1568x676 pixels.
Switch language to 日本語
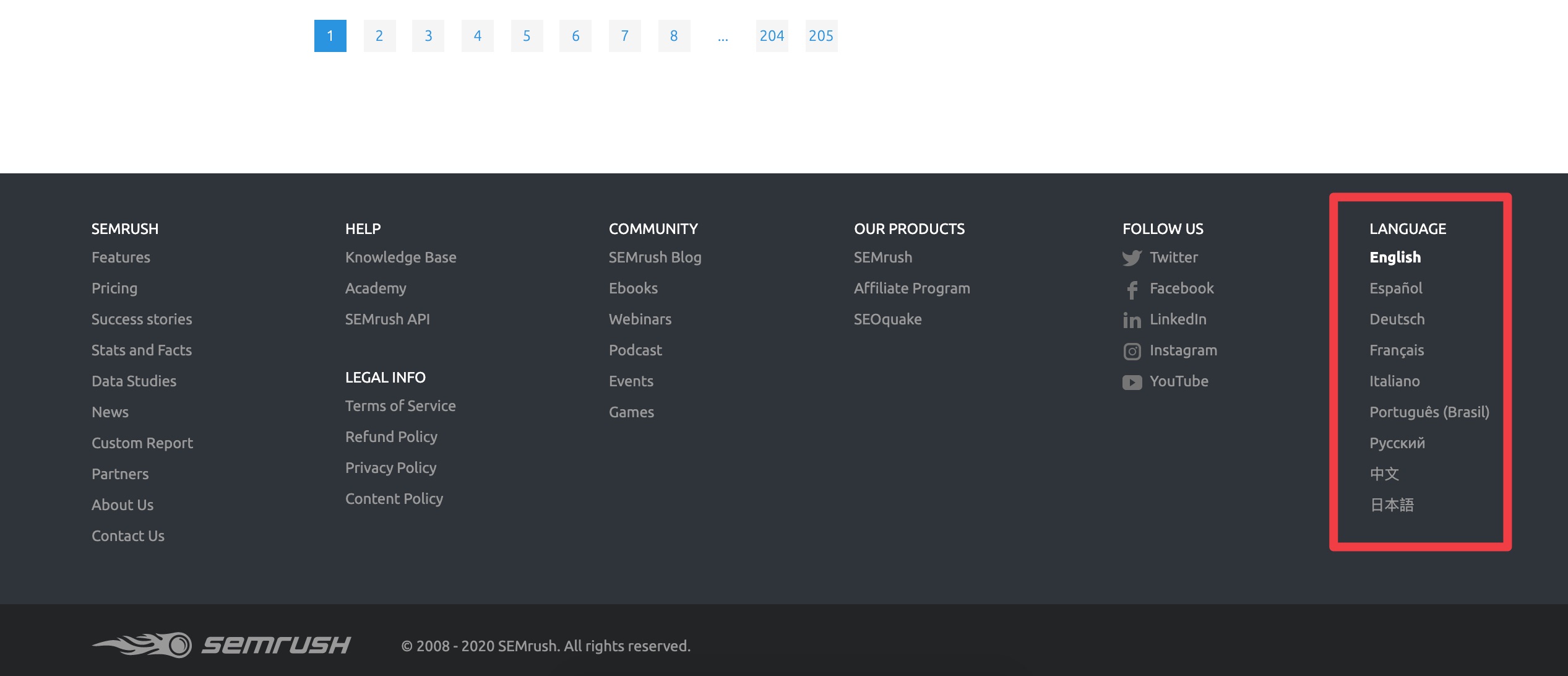(1392, 505)
